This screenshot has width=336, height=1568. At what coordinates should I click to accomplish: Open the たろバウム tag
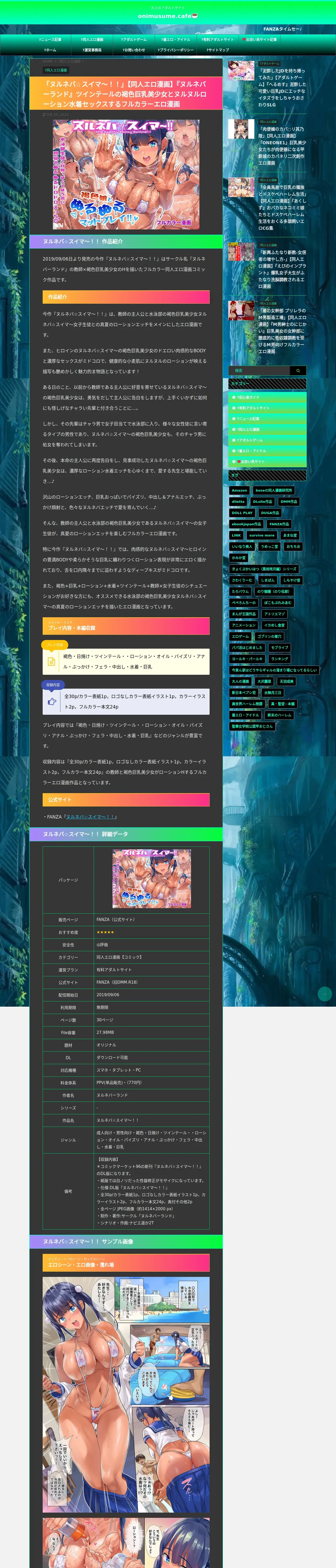[241, 591]
